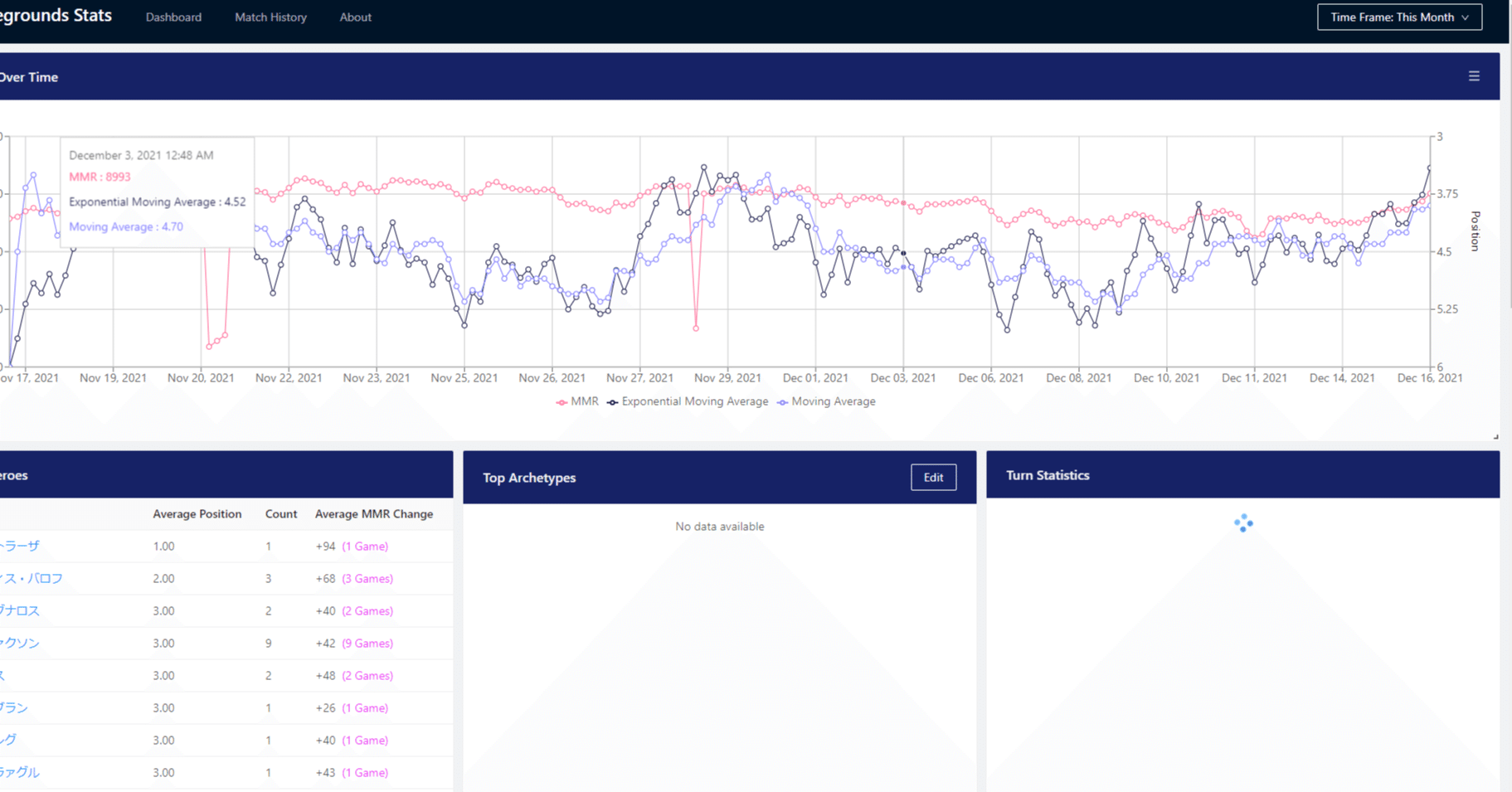Open the (1 Game) link beside +26
This screenshot has width=1512, height=792.
[365, 708]
